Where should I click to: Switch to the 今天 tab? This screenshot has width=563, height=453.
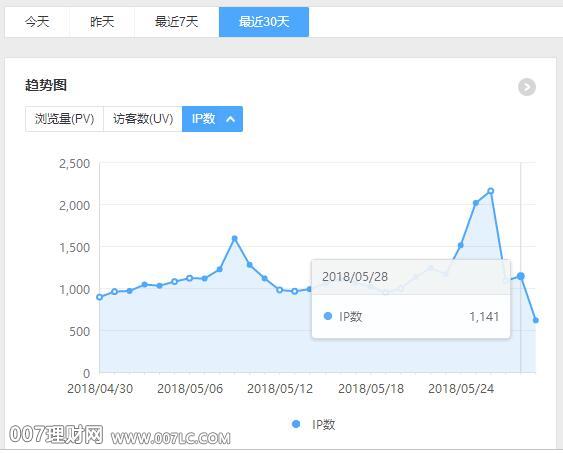coord(37,22)
